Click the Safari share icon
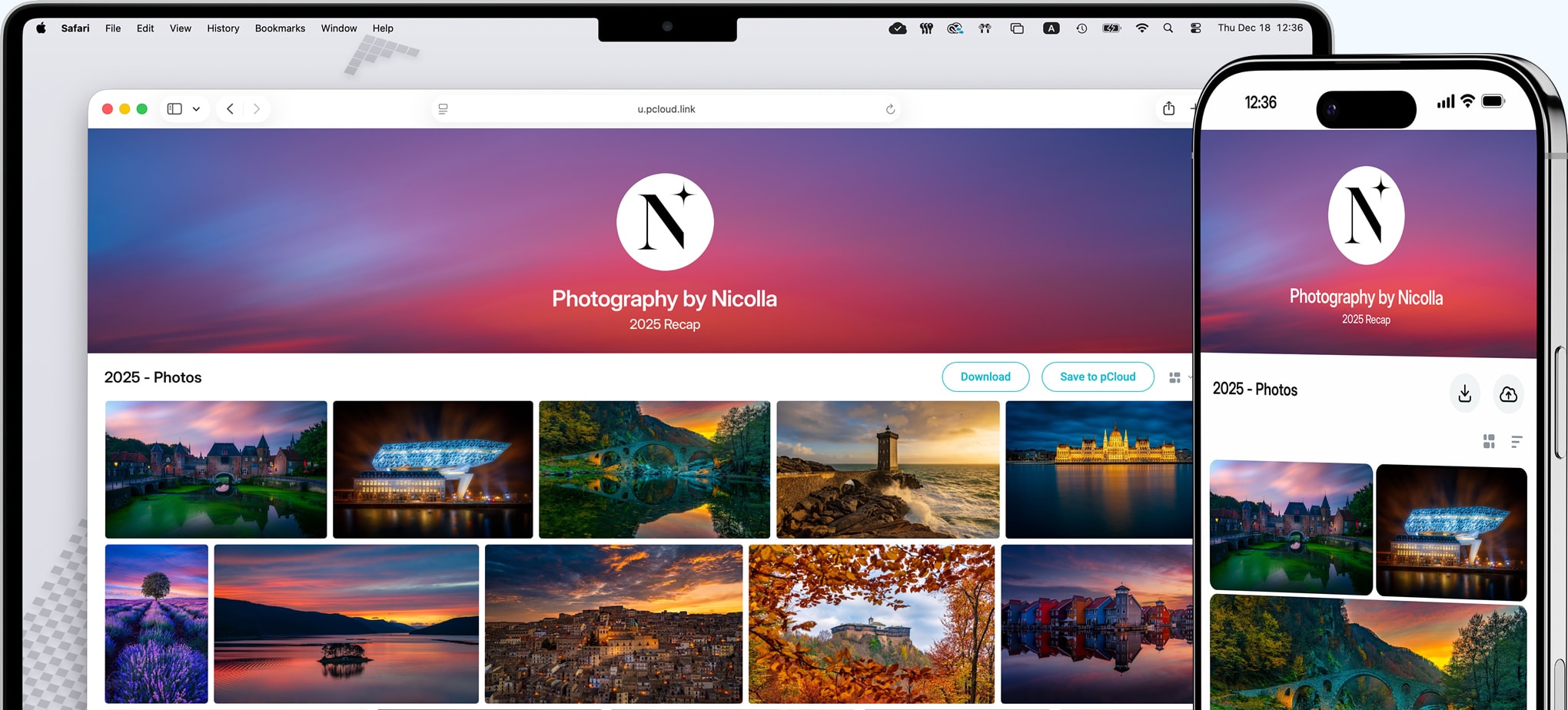Viewport: 1568px width, 710px height. (x=1168, y=108)
